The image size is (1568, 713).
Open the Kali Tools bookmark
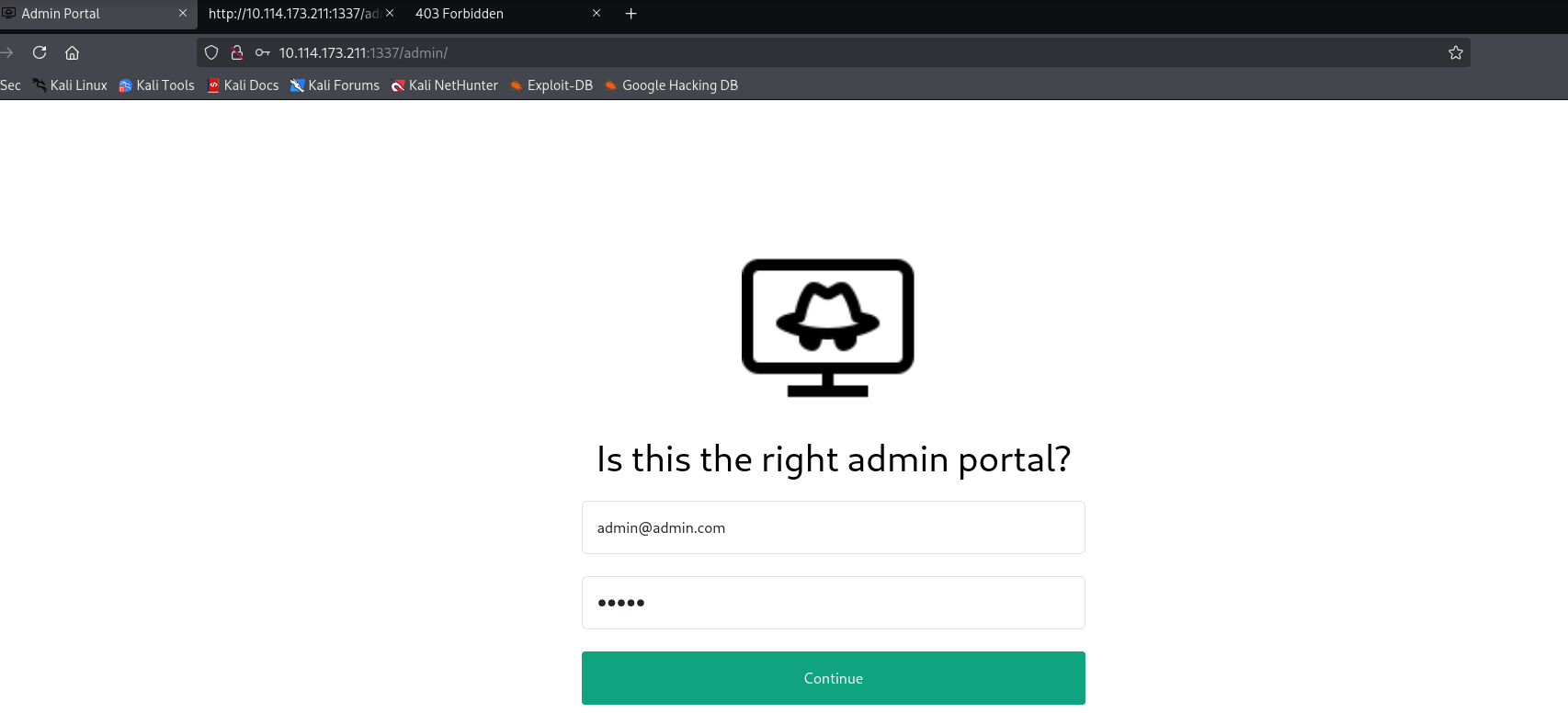click(156, 85)
